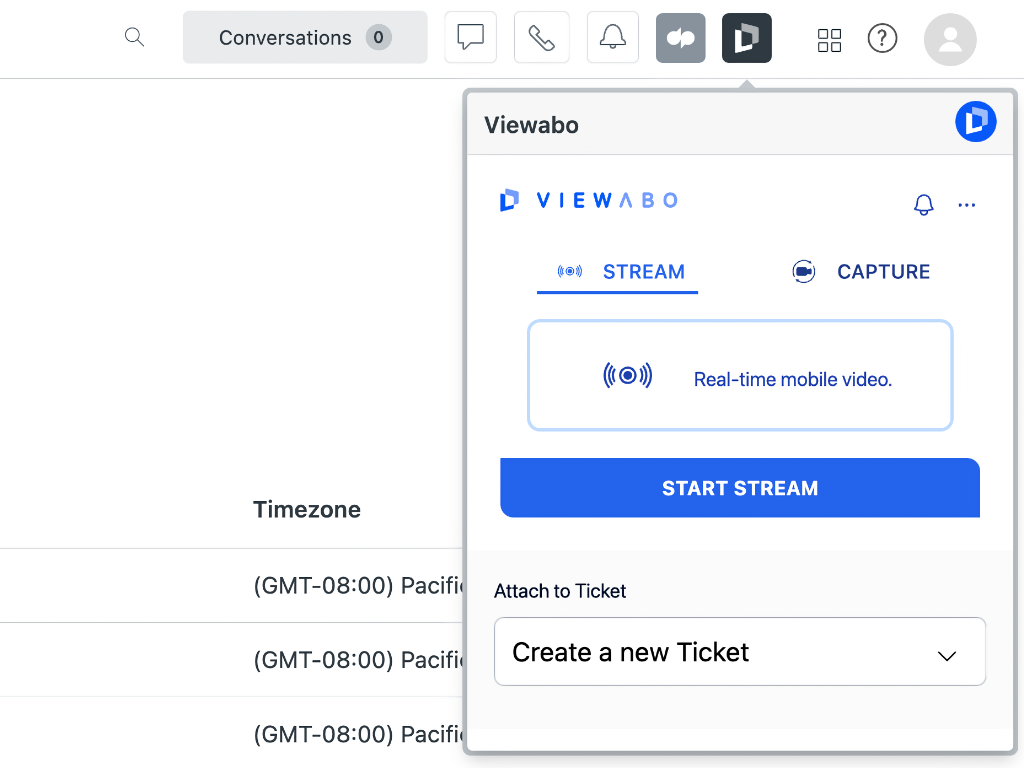Open the user profile avatar

pos(949,39)
